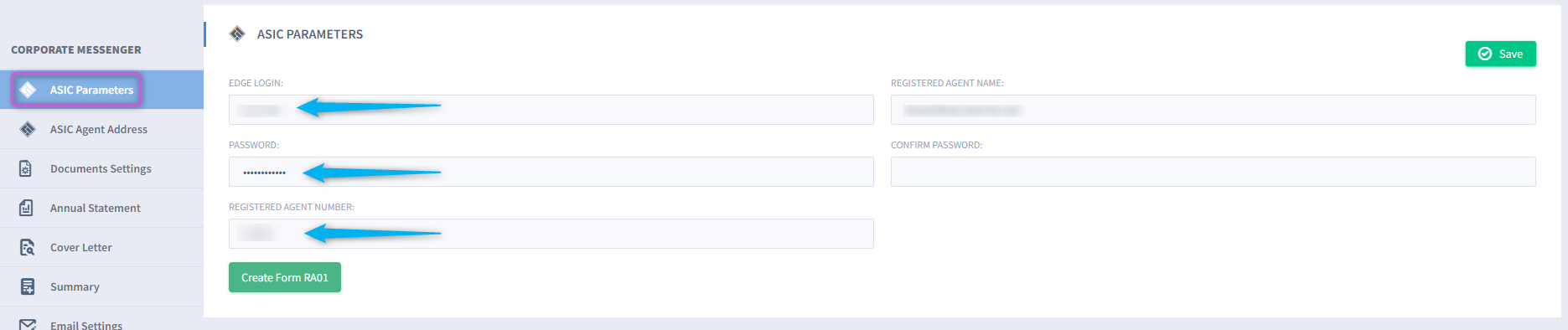Click the Registered Agent Number field
This screenshot has height=330, width=1568.
551,234
